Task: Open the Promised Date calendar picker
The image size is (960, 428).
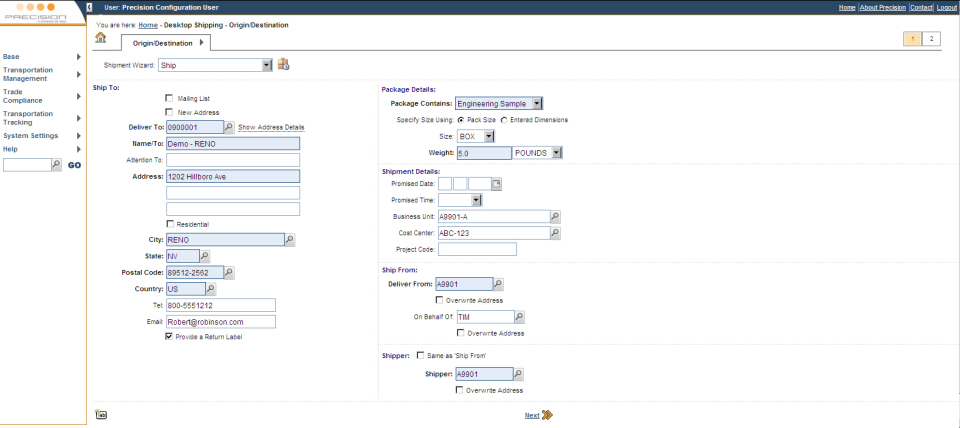Action: pos(497,184)
